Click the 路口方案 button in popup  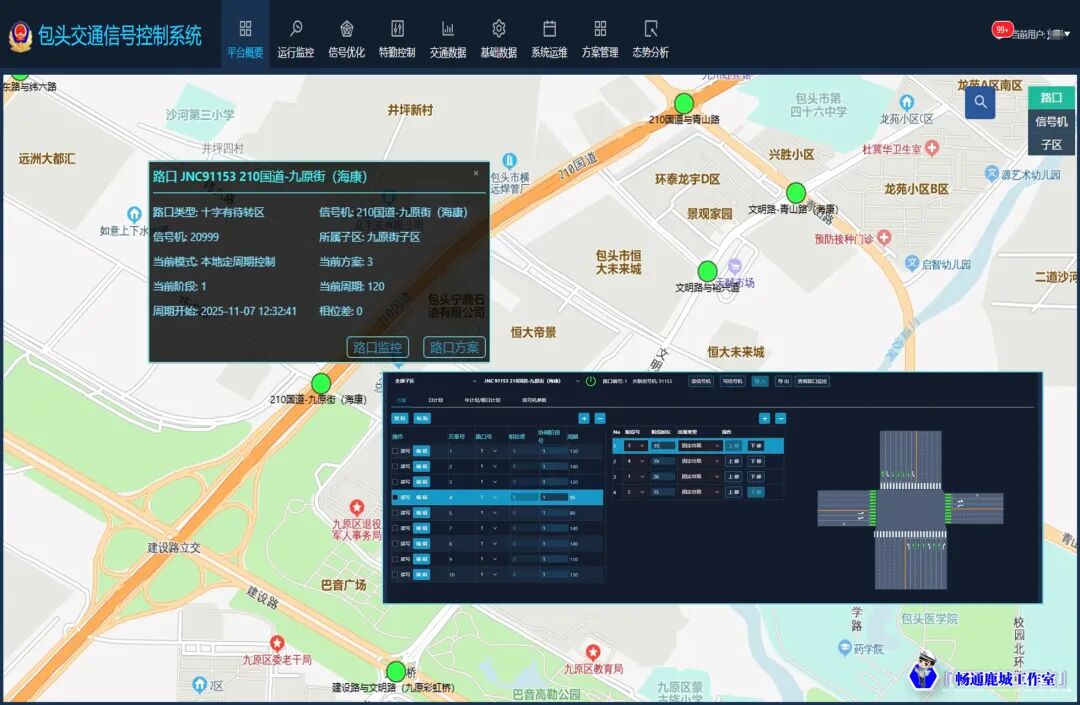click(x=454, y=347)
